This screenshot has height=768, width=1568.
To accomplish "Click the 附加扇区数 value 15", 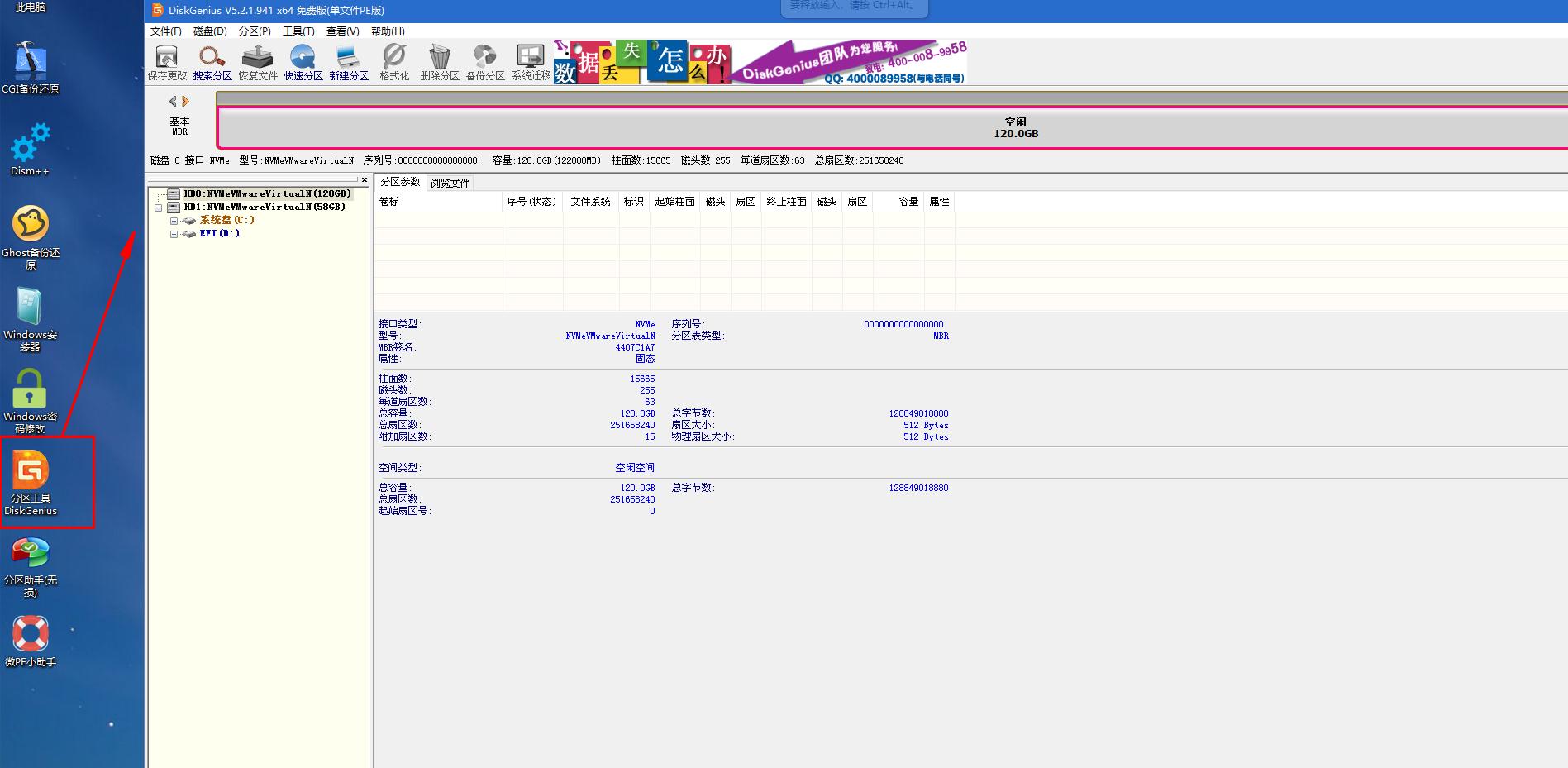I will click(651, 436).
